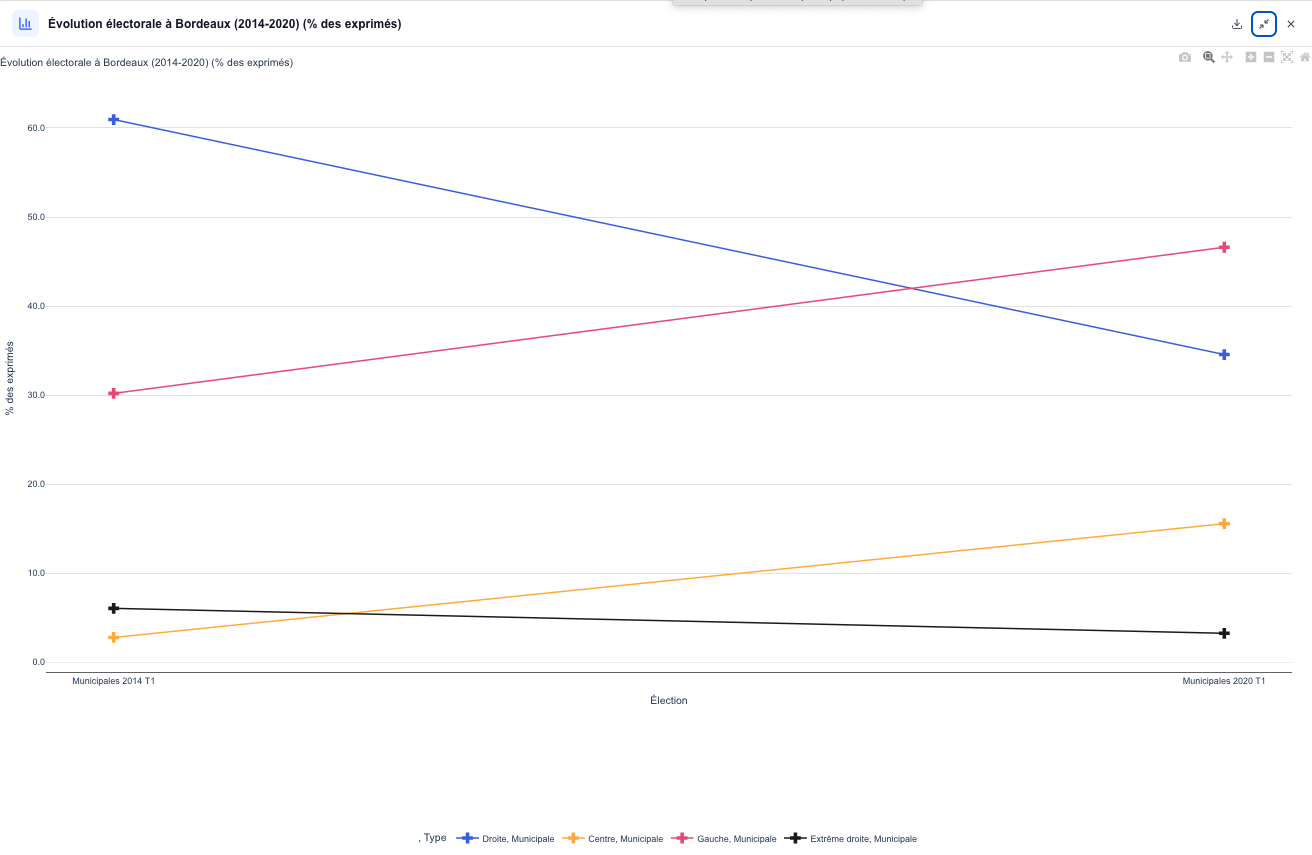1312x855 pixels.
Task: Click Droite data point at Municipales 2014
Action: [114, 120]
